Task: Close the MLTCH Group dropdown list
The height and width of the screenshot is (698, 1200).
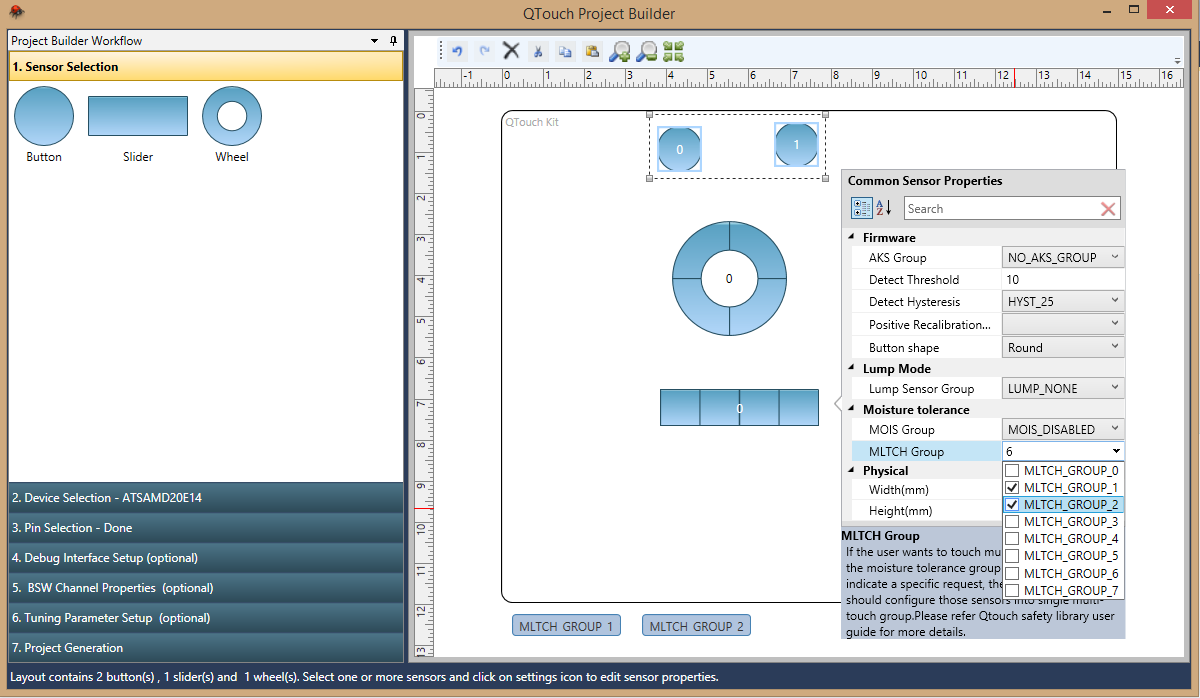Action: pyautogui.click(x=1115, y=451)
